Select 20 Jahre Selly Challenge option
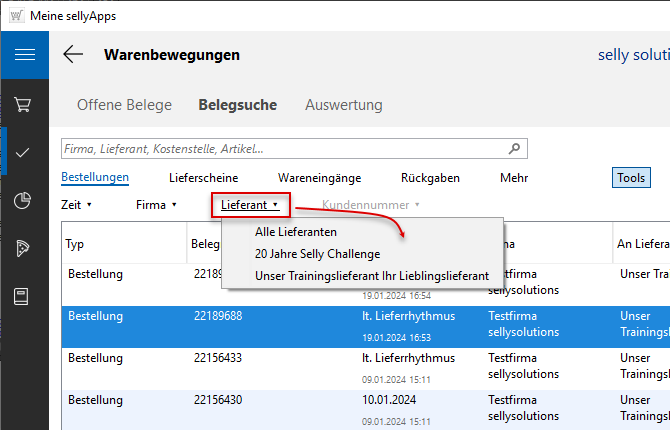Viewport: 670px width, 430px height. click(x=317, y=254)
